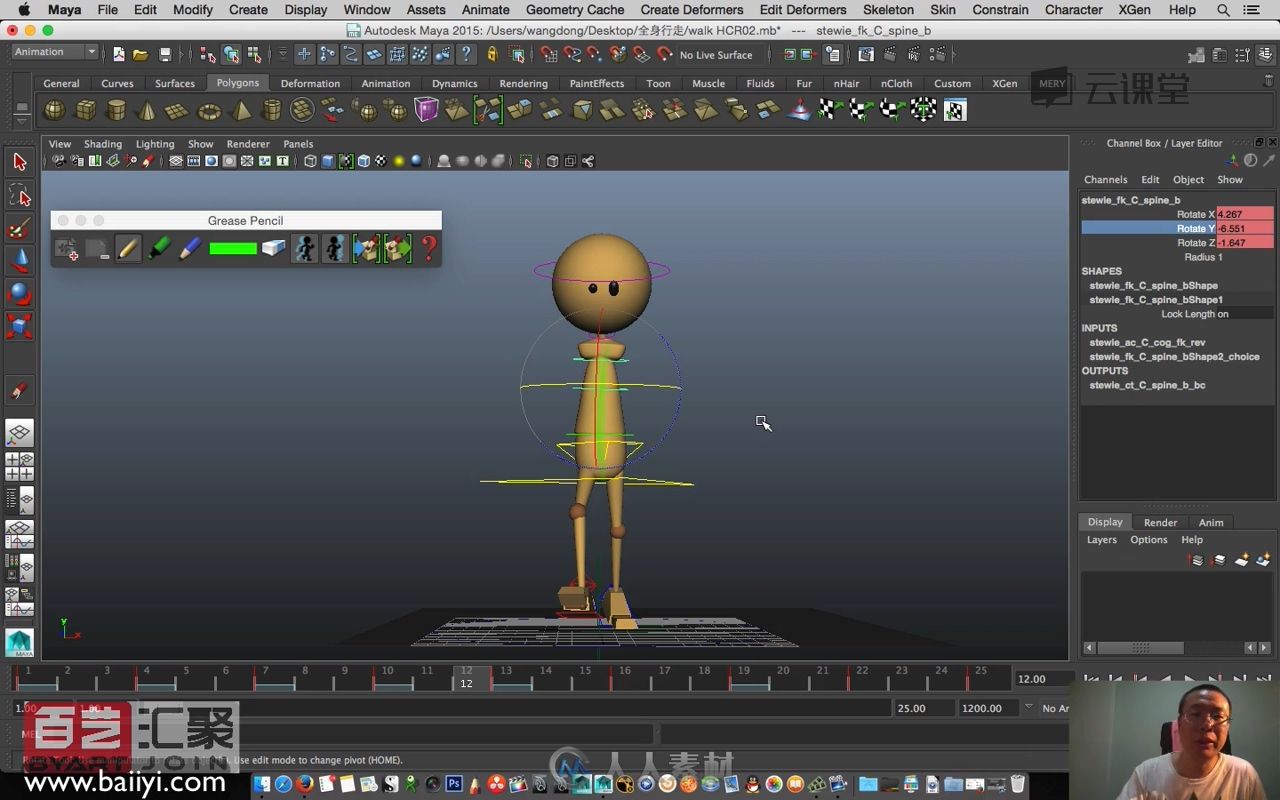The height and width of the screenshot is (800, 1280).
Task: Open the viewport Lighting menu
Action: (155, 144)
